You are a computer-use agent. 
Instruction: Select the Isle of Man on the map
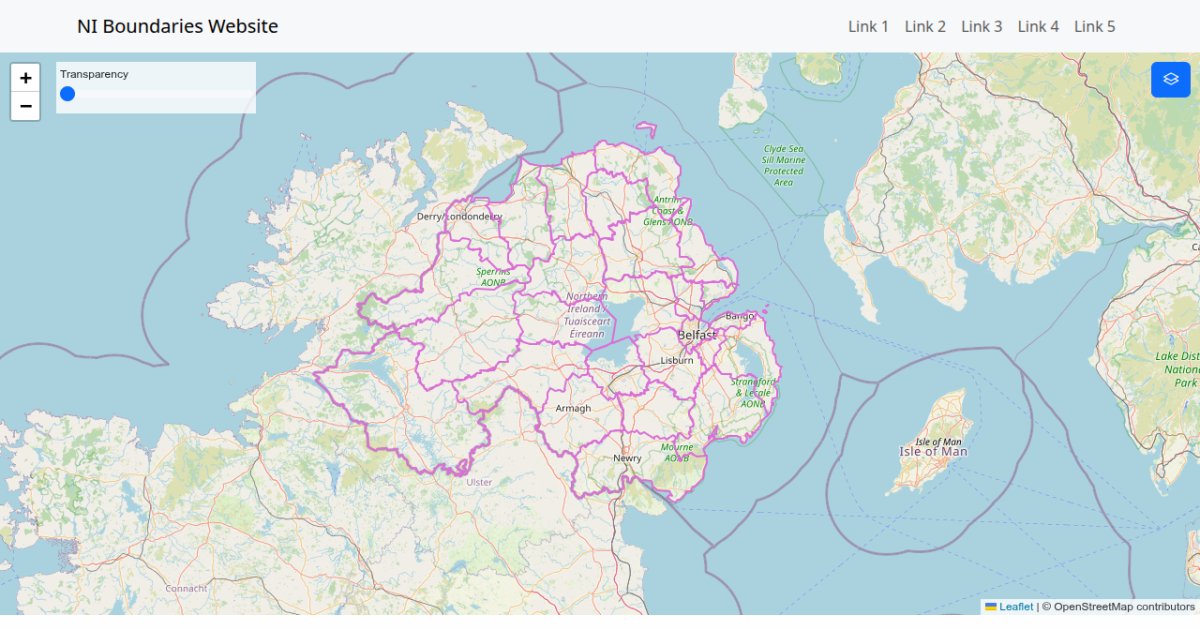pyautogui.click(x=932, y=451)
